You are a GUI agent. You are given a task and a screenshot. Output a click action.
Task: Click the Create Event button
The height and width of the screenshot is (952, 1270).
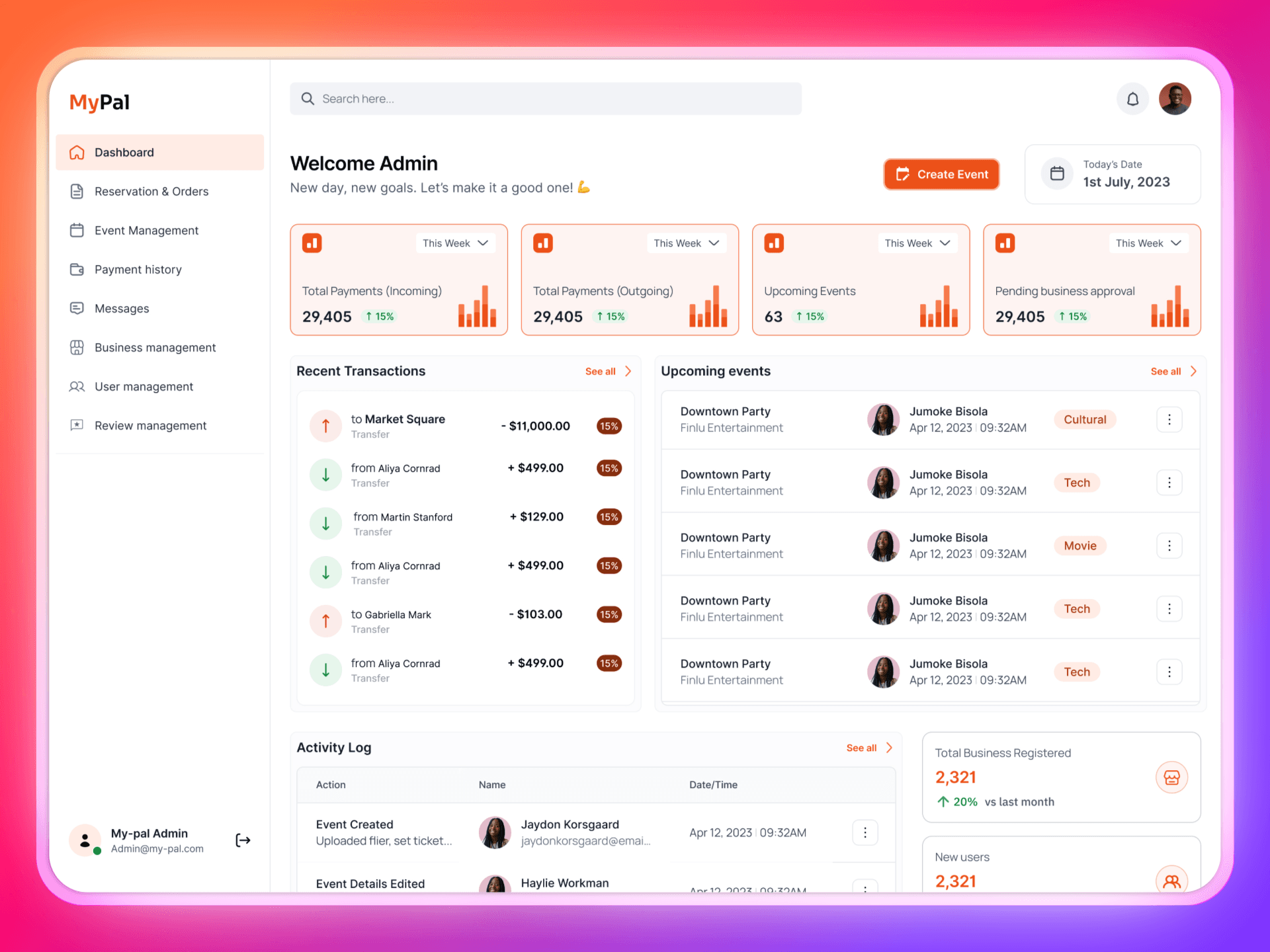coord(941,175)
